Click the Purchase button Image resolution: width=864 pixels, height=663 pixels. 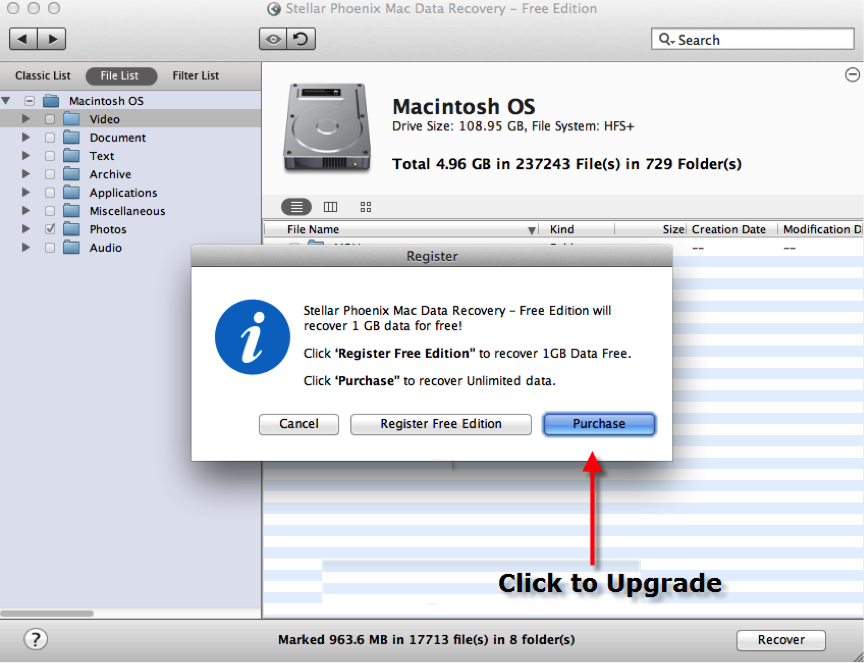599,424
